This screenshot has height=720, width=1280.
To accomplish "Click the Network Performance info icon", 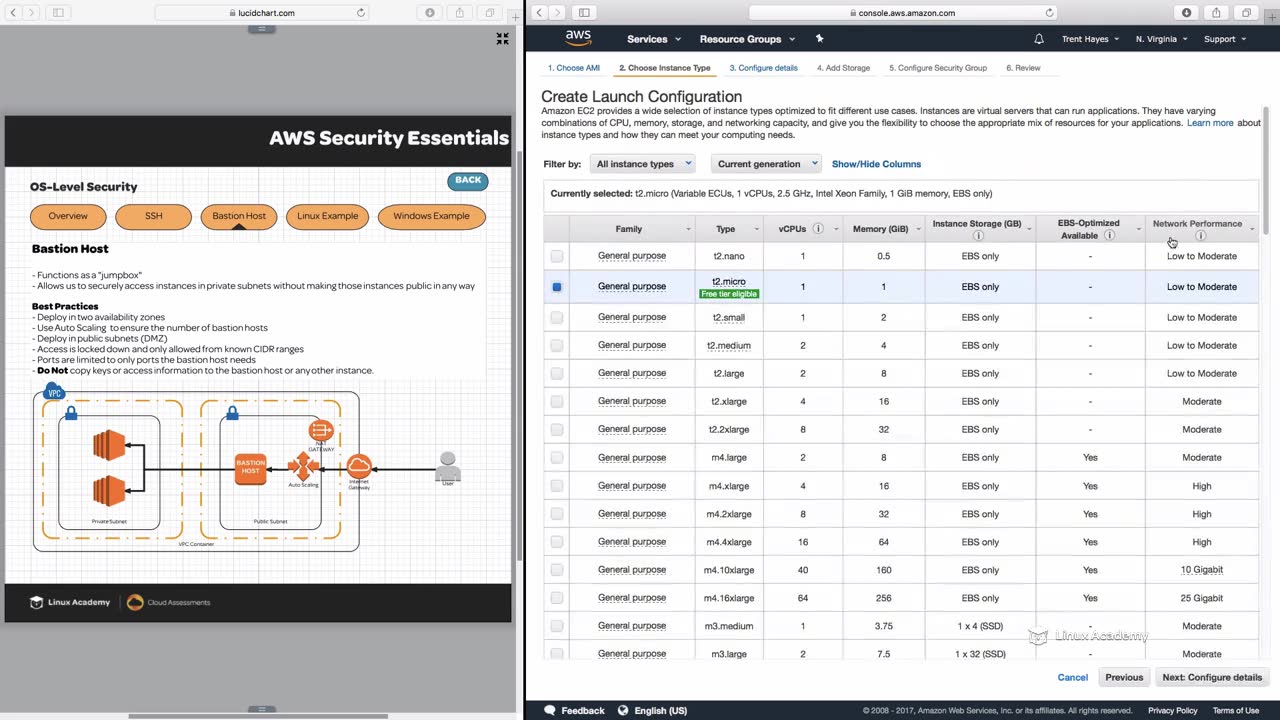I will click(x=1200, y=236).
